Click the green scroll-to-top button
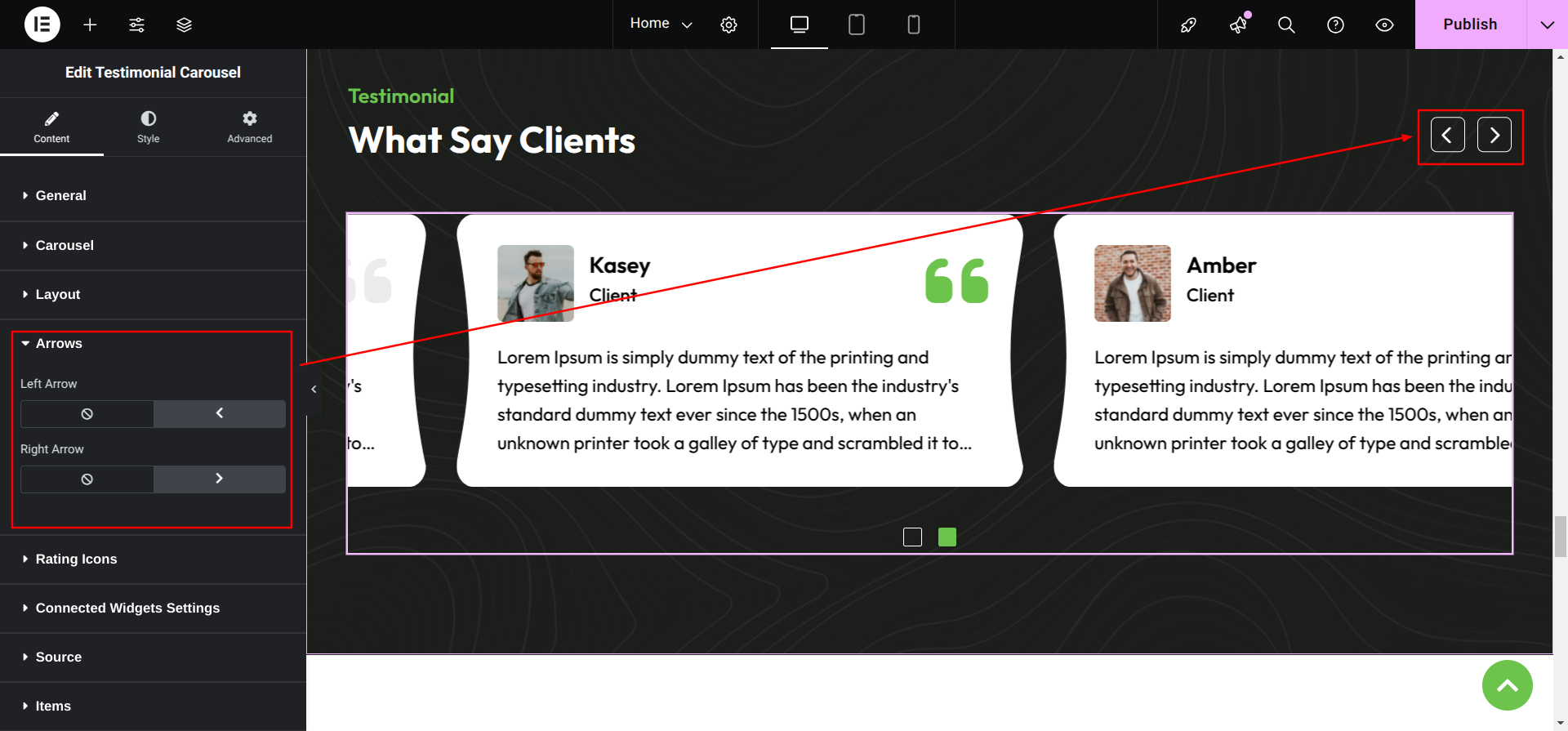Viewport: 1568px width, 731px height. tap(1508, 685)
